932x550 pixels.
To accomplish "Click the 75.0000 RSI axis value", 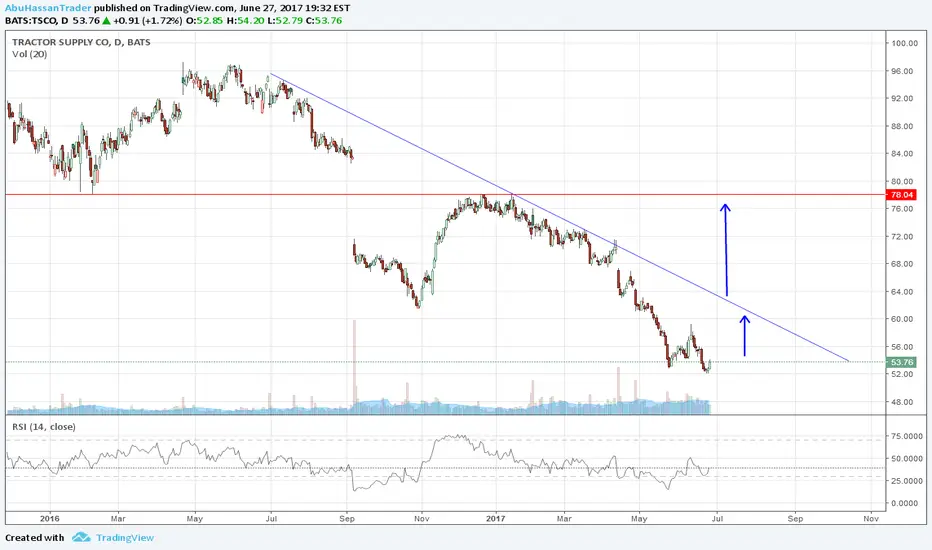I will click(906, 436).
